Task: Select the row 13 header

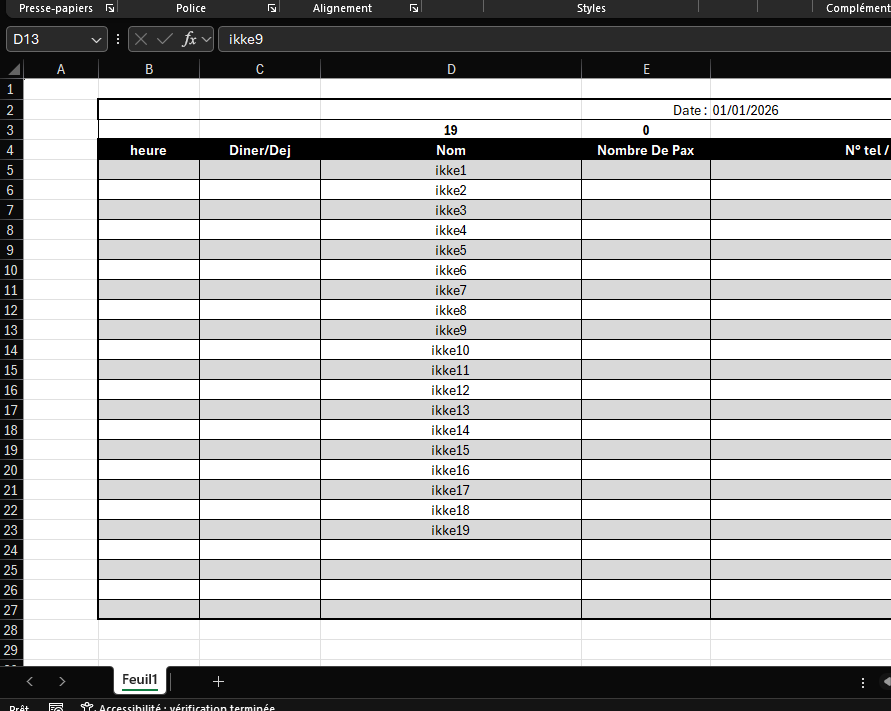Action: coord(11,330)
